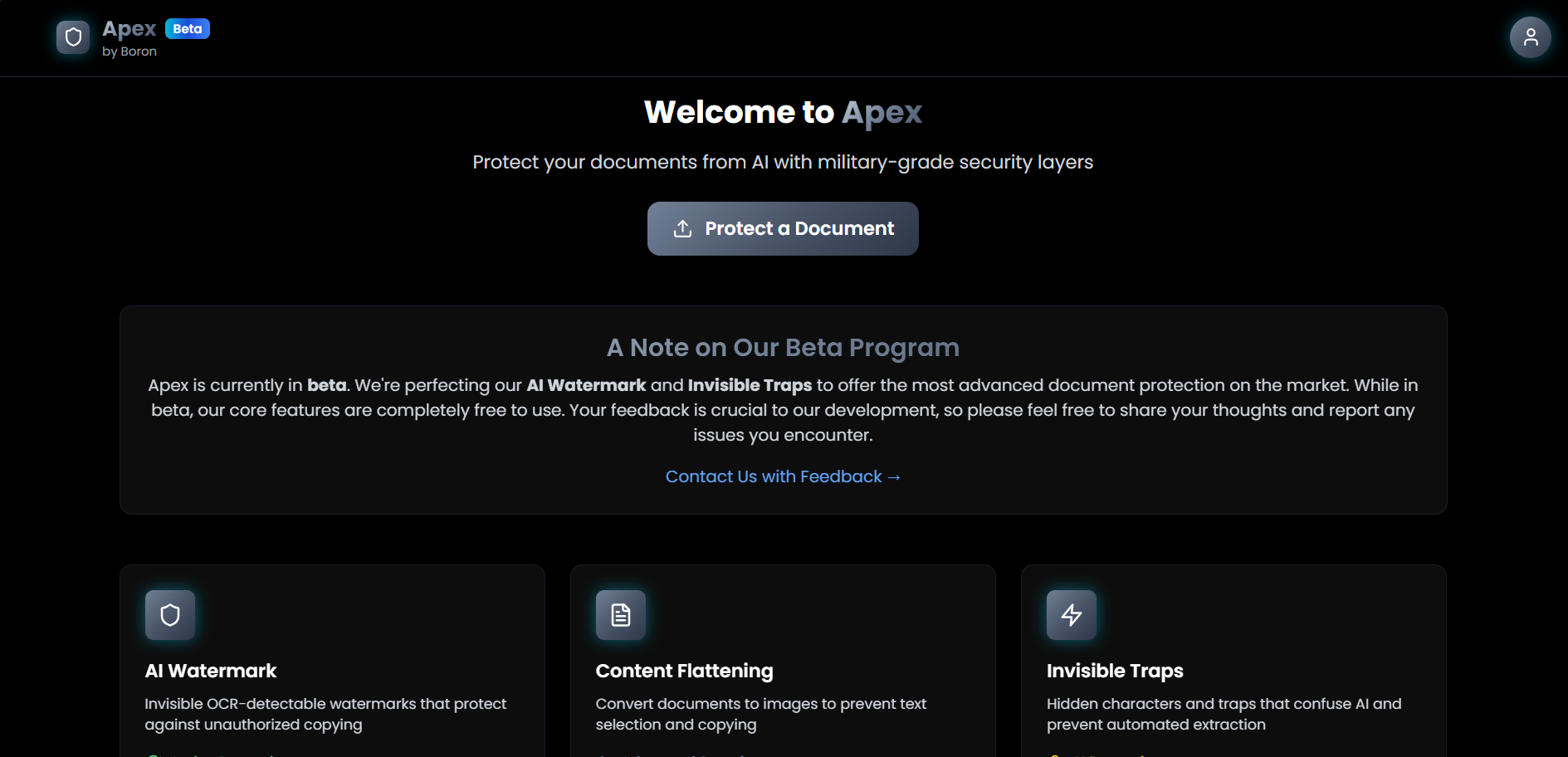Select the Invisible Traps lightning bolt icon
The image size is (1568, 757).
click(1072, 615)
